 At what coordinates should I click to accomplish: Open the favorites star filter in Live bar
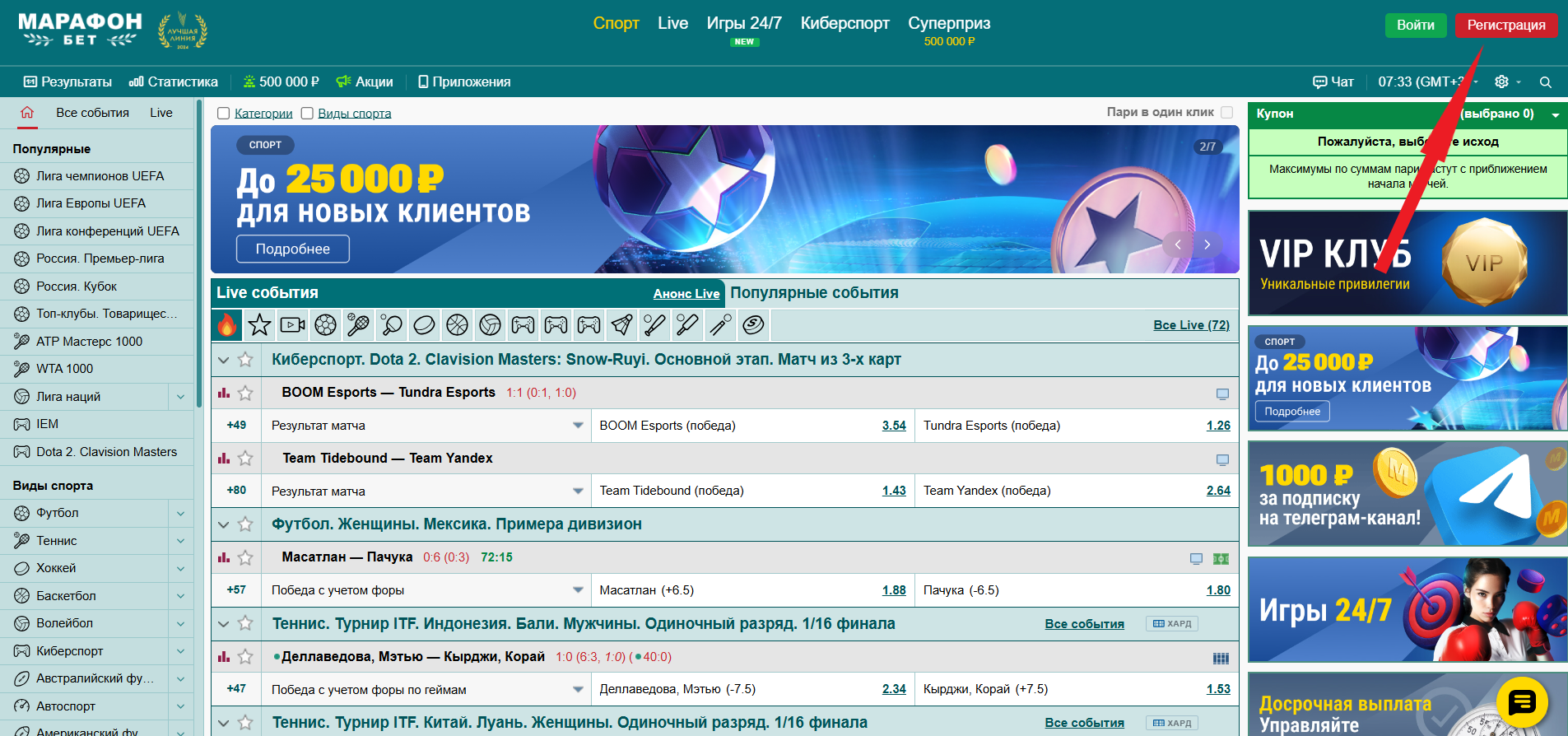pyautogui.click(x=260, y=325)
